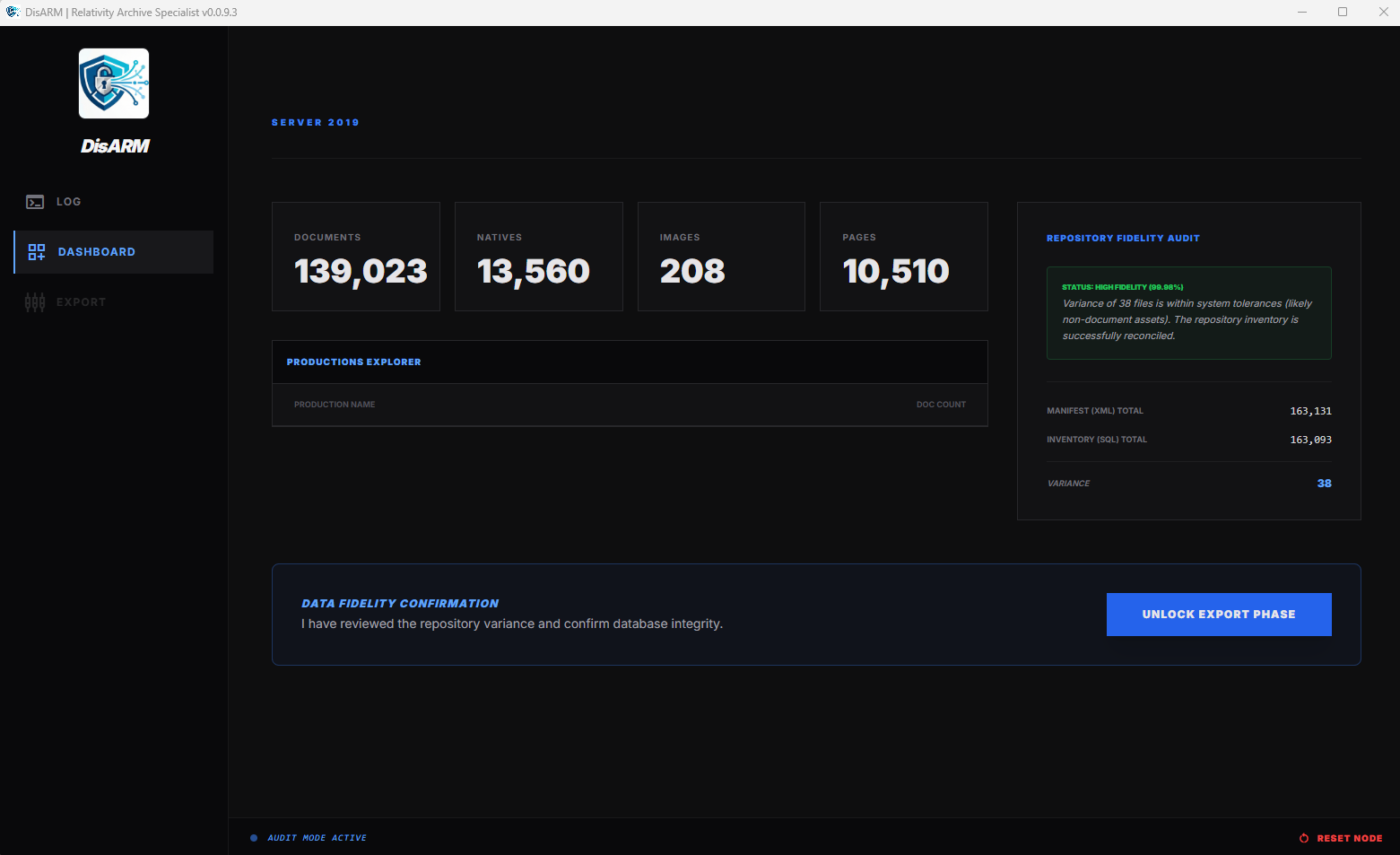The height and width of the screenshot is (855, 1400).
Task: Click the Audit Mode status dot
Action: (x=254, y=838)
